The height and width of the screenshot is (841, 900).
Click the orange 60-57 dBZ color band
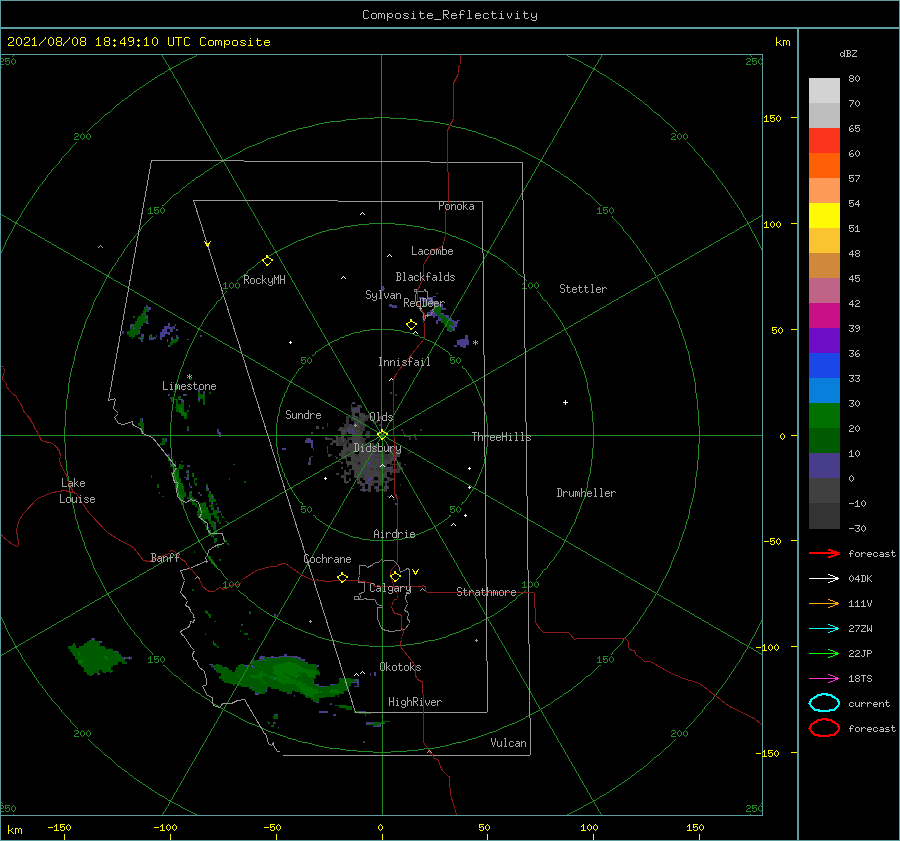[x=824, y=166]
